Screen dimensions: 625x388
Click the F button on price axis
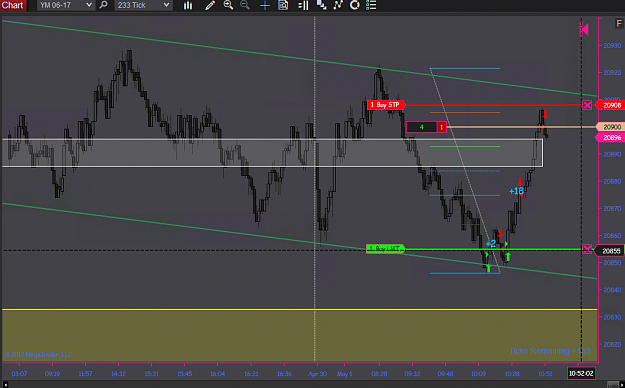619,24
